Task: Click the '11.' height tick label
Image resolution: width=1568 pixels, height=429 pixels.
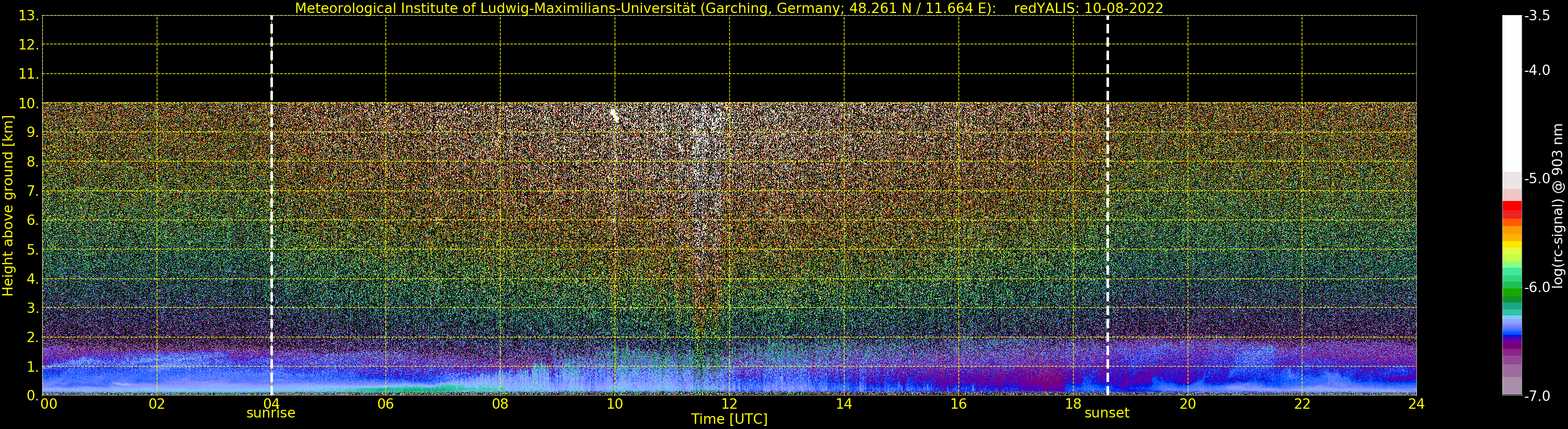Action: click(29, 74)
